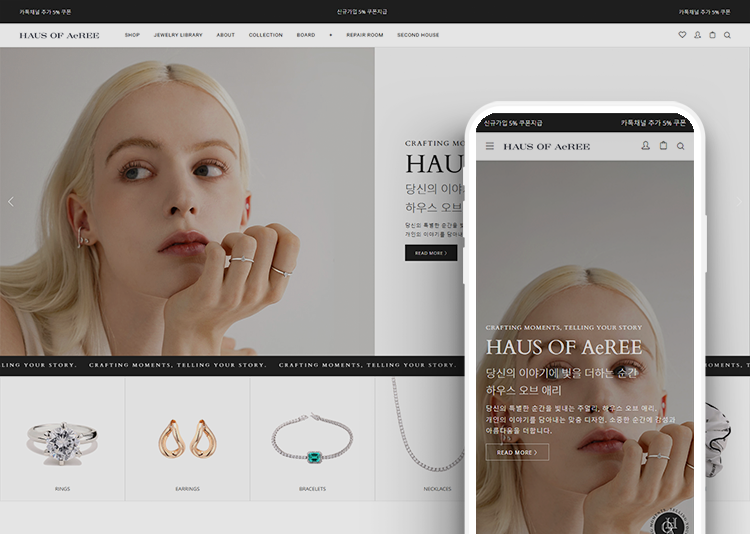Viewport: 750px width, 534px height.
Task: Click the HAUS OF AeREE desktop logo
Action: pyautogui.click(x=59, y=35)
